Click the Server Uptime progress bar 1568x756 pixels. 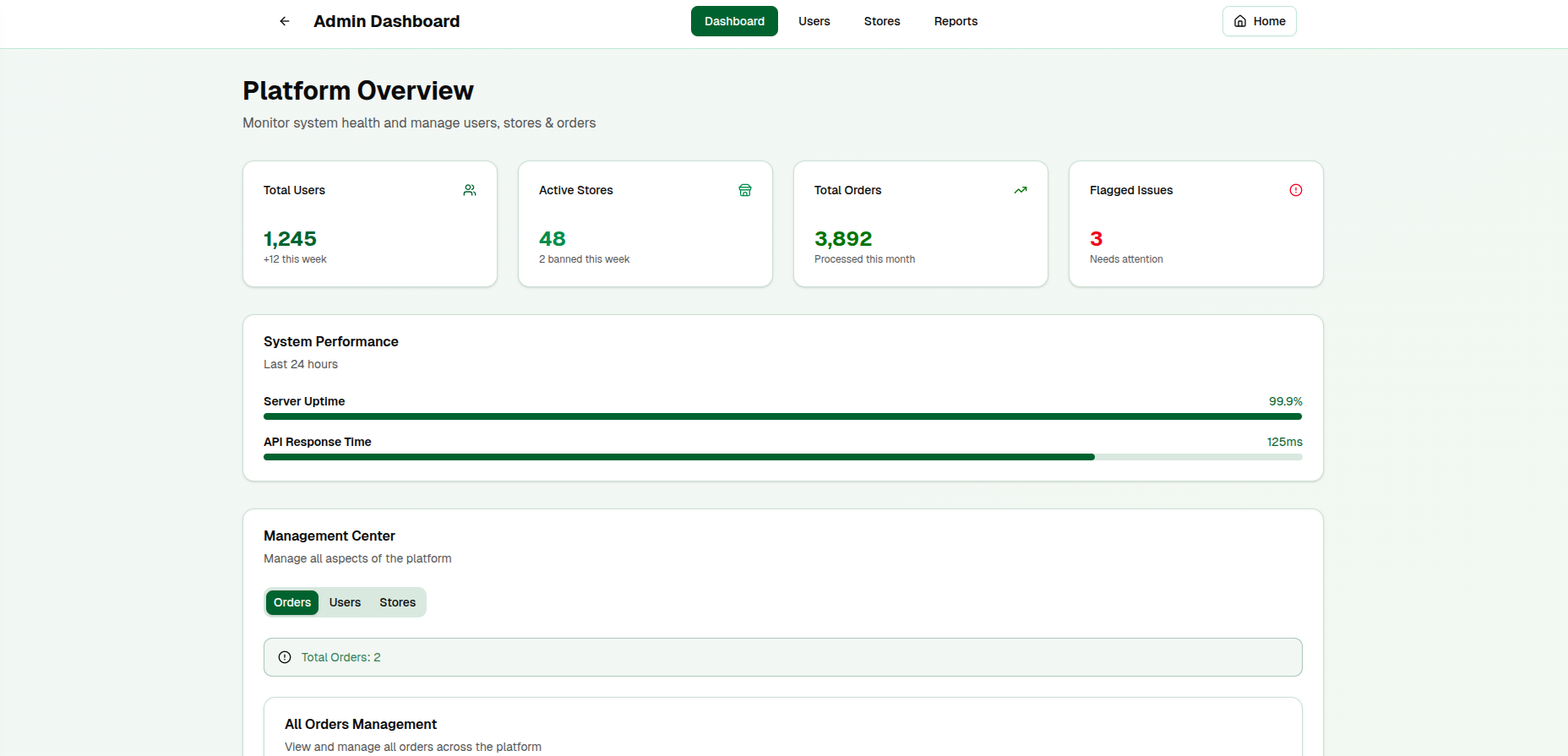coord(782,416)
